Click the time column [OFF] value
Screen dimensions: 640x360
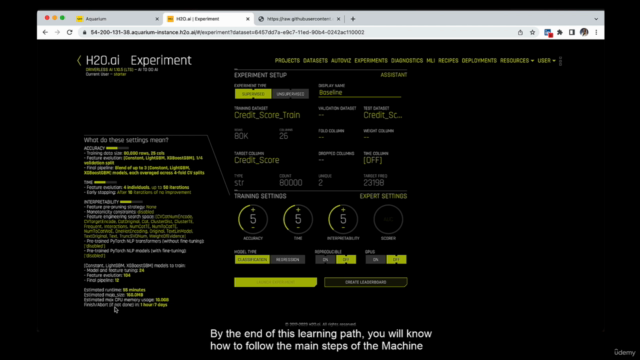(373, 160)
